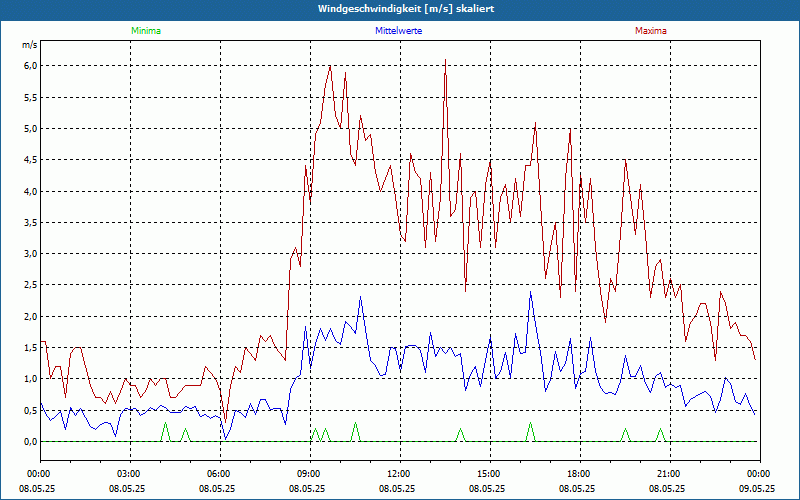Screen dimensions: 800x500
Task: Click the y-axis value '4,5'
Action: point(31,160)
